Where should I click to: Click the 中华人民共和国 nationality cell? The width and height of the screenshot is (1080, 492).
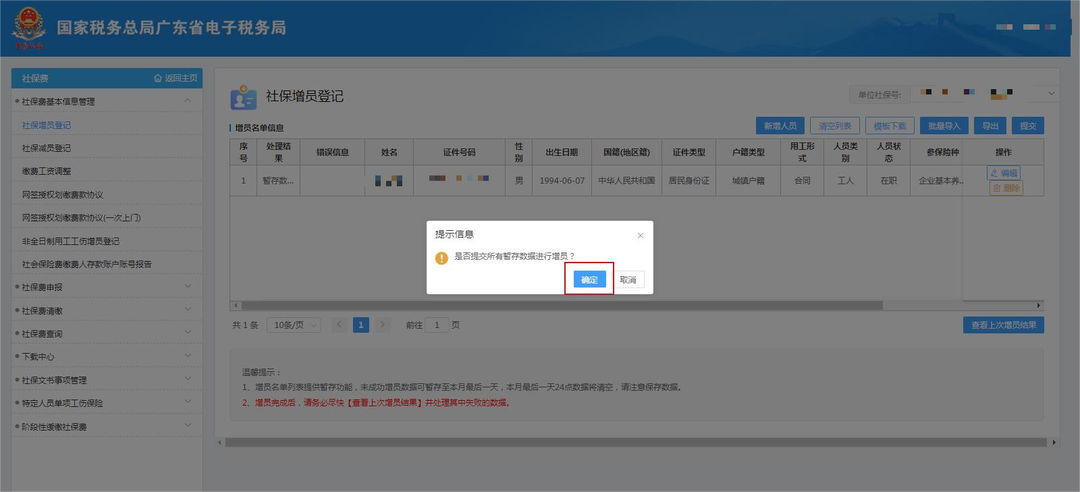coord(626,181)
